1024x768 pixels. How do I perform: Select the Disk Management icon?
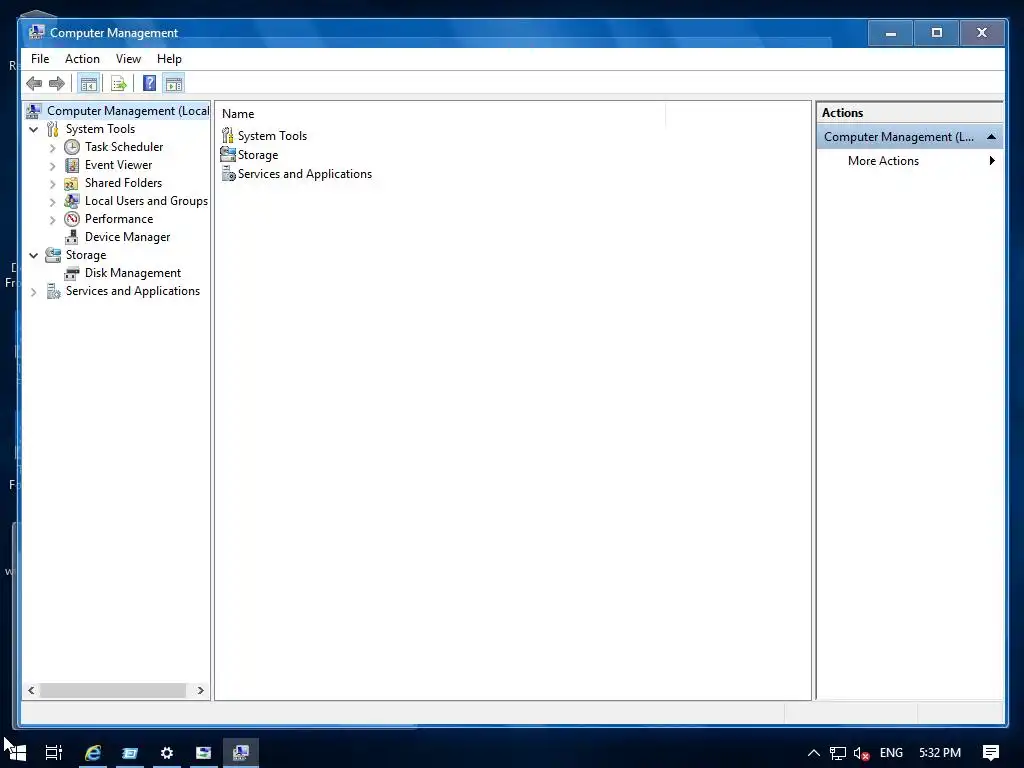pyautogui.click(x=72, y=273)
